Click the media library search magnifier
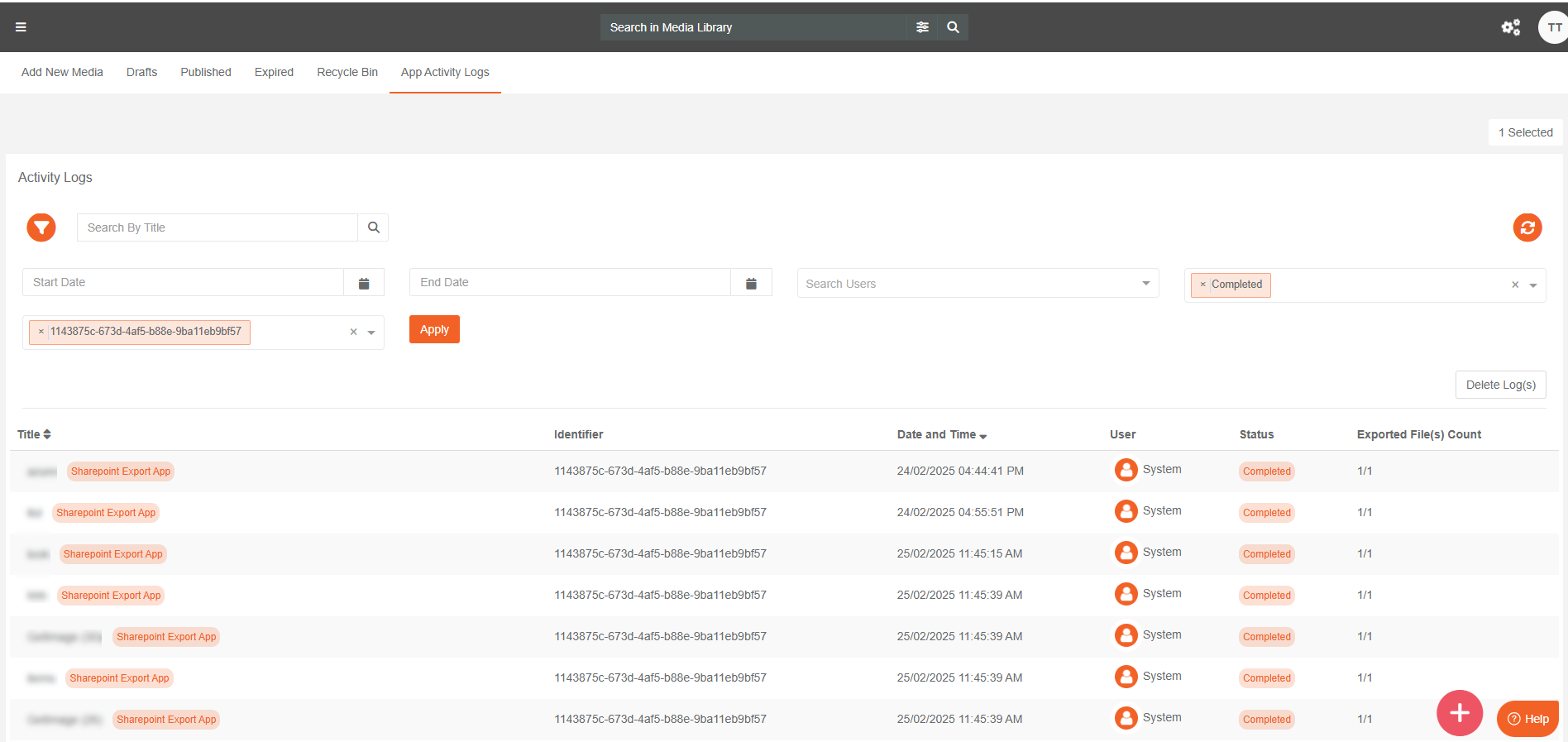 point(953,27)
